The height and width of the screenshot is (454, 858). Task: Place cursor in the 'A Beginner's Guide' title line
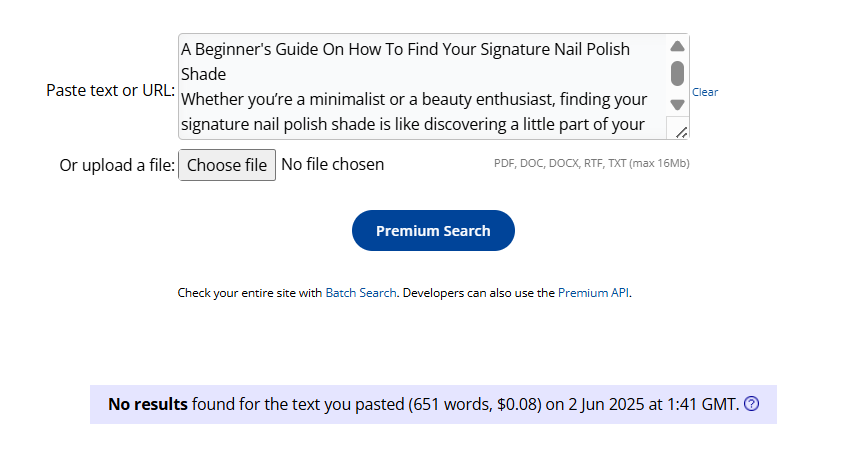(x=405, y=49)
